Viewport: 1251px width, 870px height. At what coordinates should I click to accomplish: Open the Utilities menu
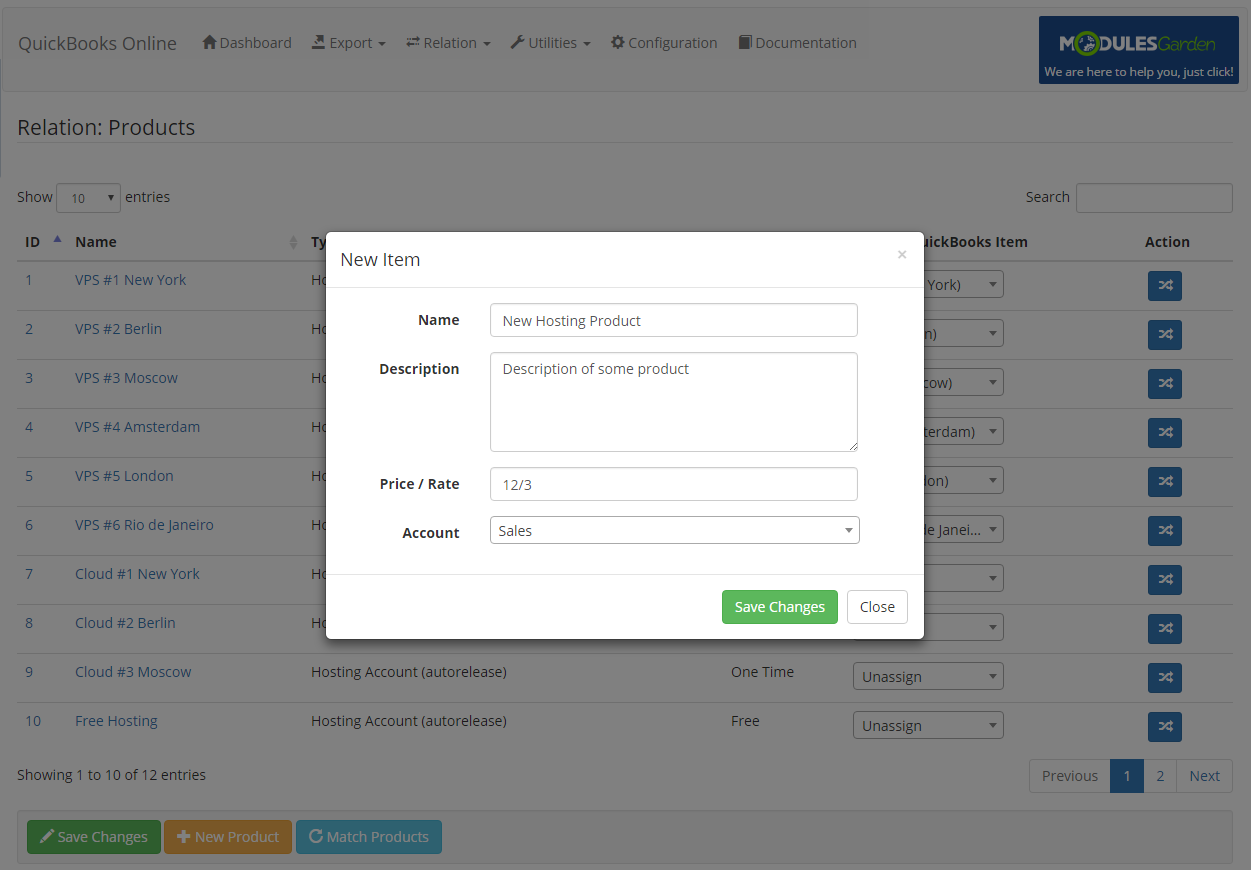[549, 42]
